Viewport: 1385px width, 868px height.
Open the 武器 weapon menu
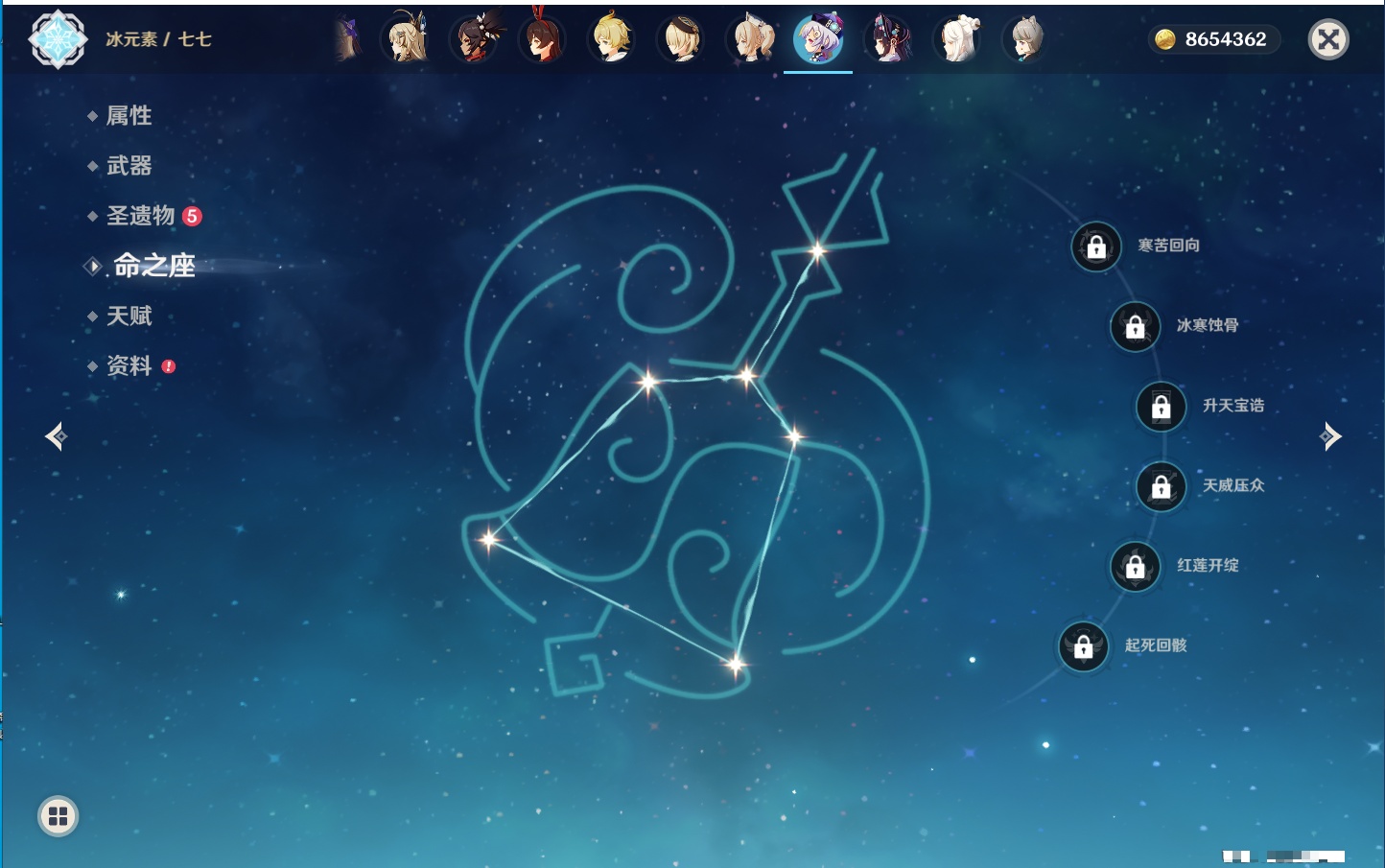tap(129, 166)
